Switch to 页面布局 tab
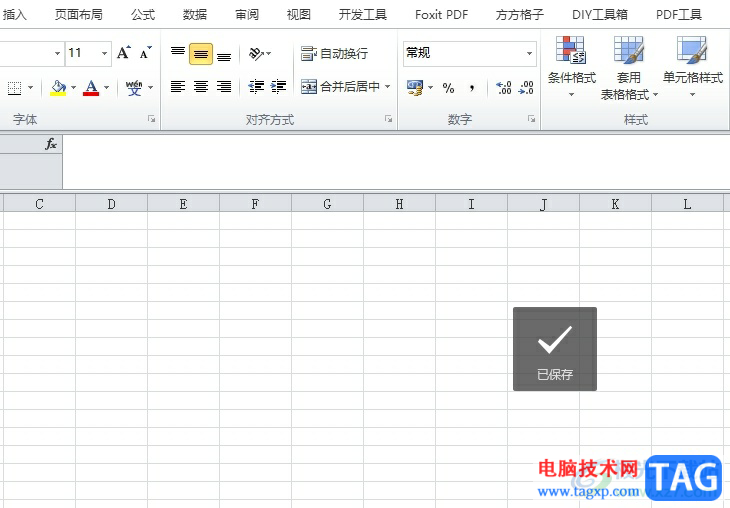The height and width of the screenshot is (508, 730). 79,15
